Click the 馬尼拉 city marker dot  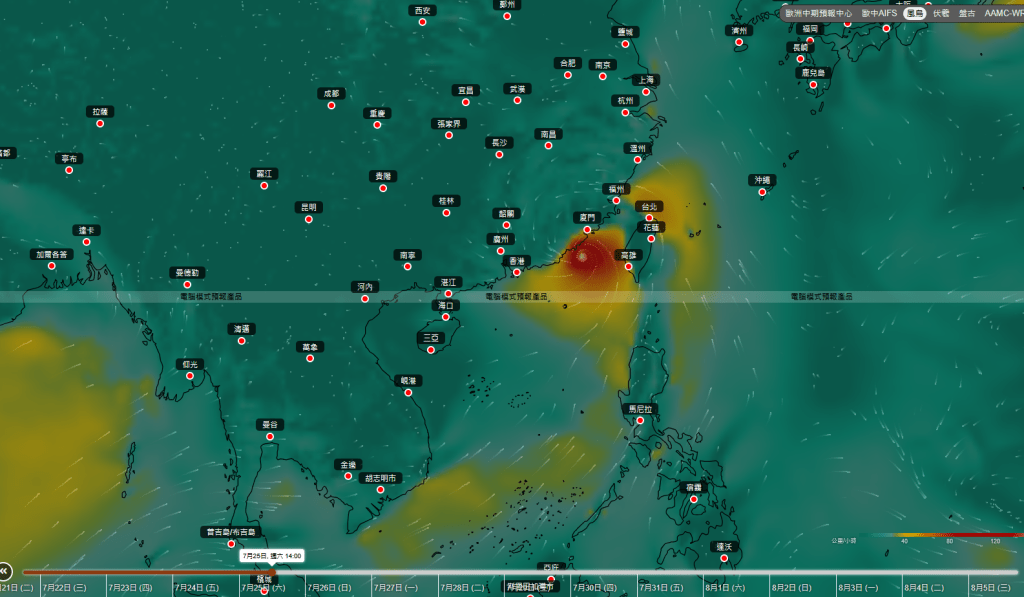click(x=640, y=421)
